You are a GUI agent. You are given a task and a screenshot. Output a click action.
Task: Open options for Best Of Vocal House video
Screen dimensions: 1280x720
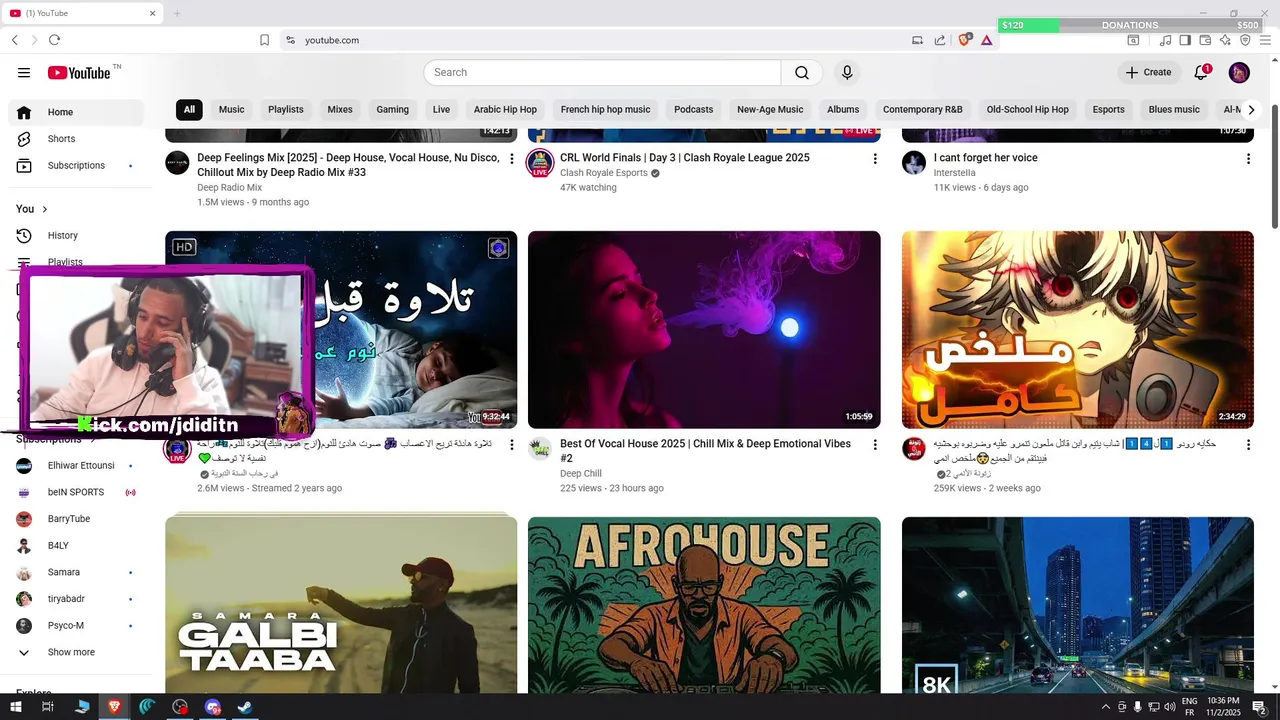click(875, 445)
